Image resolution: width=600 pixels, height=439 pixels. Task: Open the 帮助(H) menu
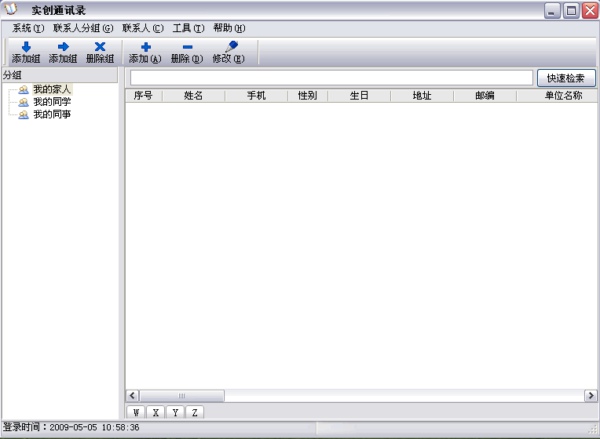229,28
